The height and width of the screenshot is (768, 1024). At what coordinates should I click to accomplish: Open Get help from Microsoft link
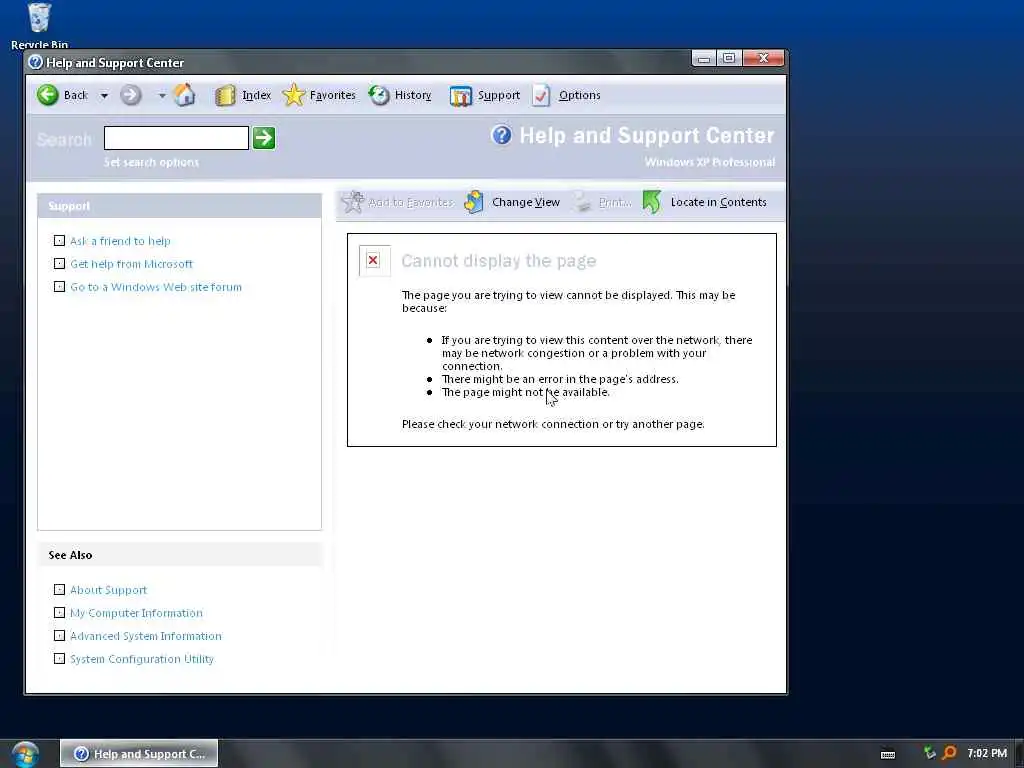point(131,264)
